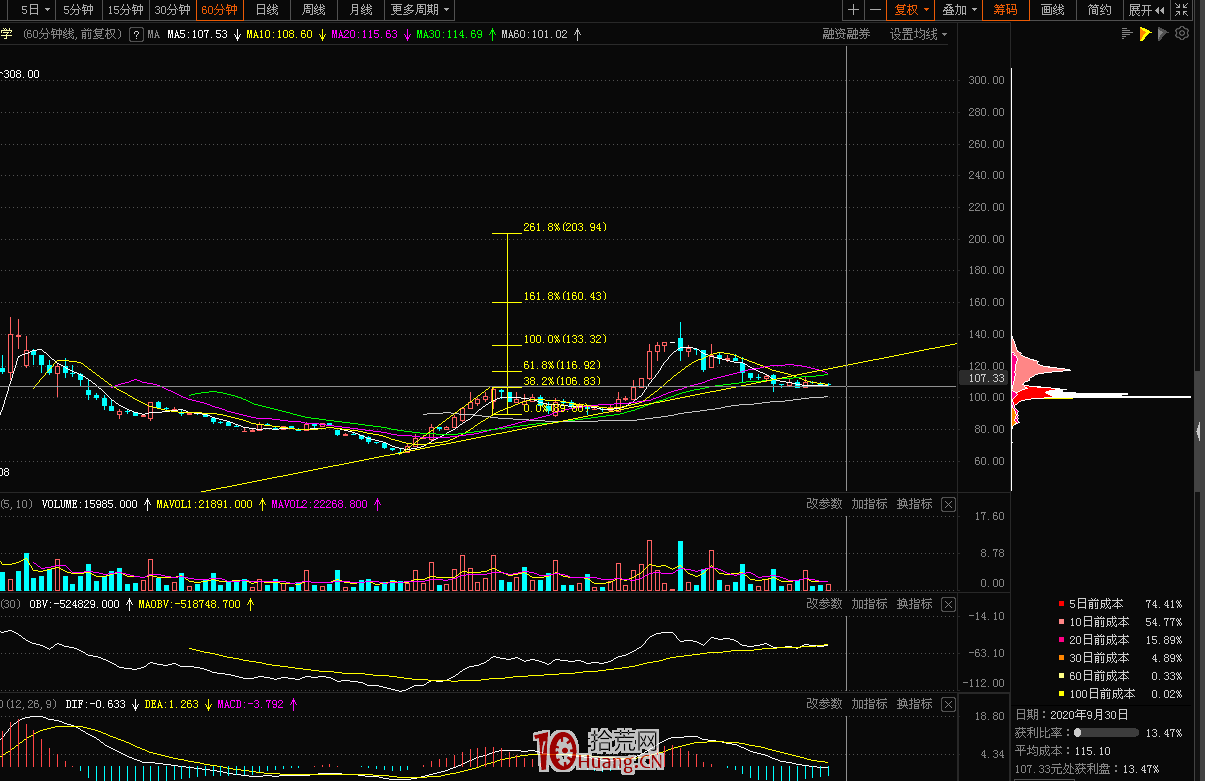The image size is (1205, 781).
Task: Select the yellow flame chip view icon
Action: tap(1145, 34)
